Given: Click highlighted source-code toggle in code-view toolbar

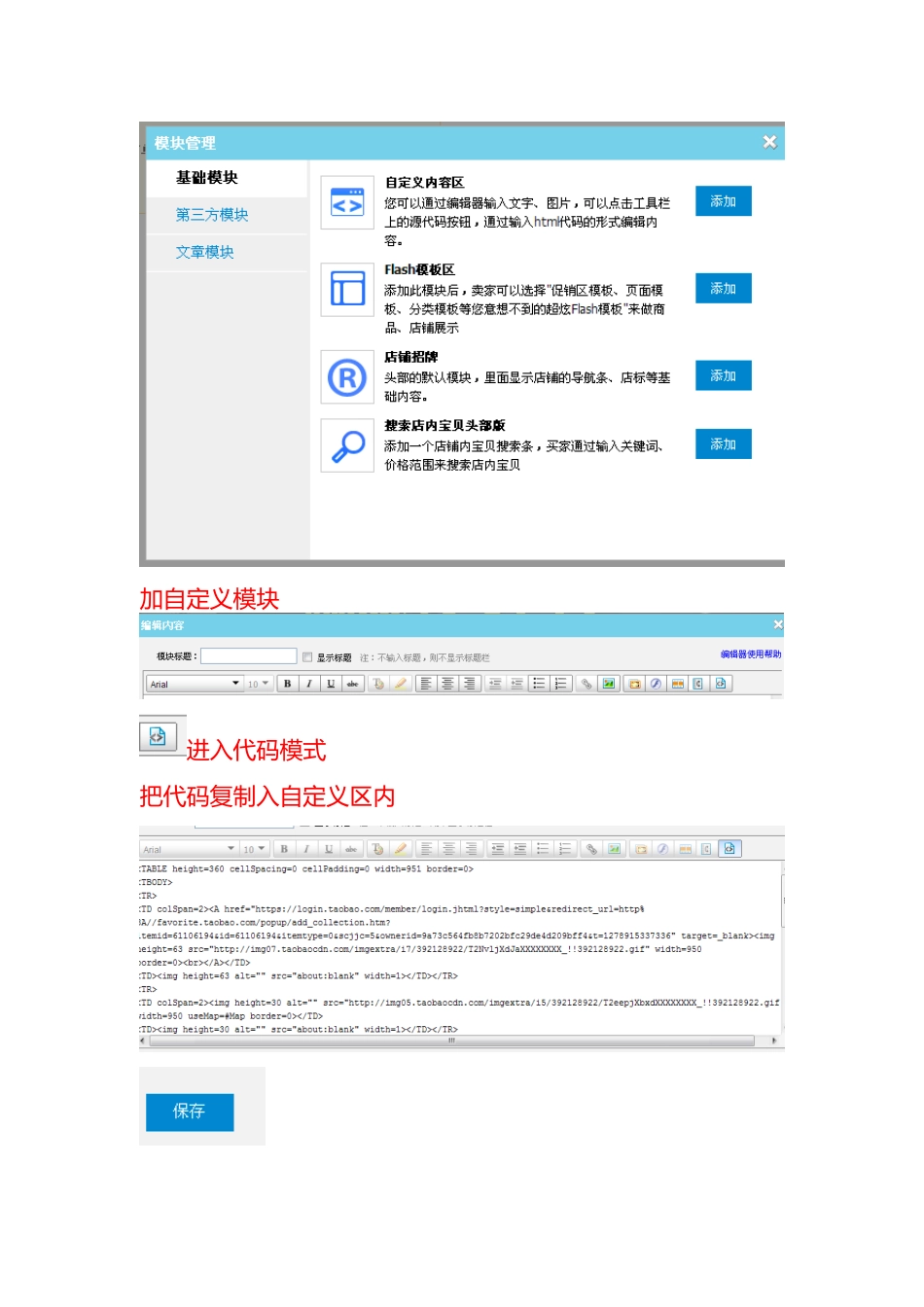Looking at the screenshot, I should pyautogui.click(x=729, y=849).
